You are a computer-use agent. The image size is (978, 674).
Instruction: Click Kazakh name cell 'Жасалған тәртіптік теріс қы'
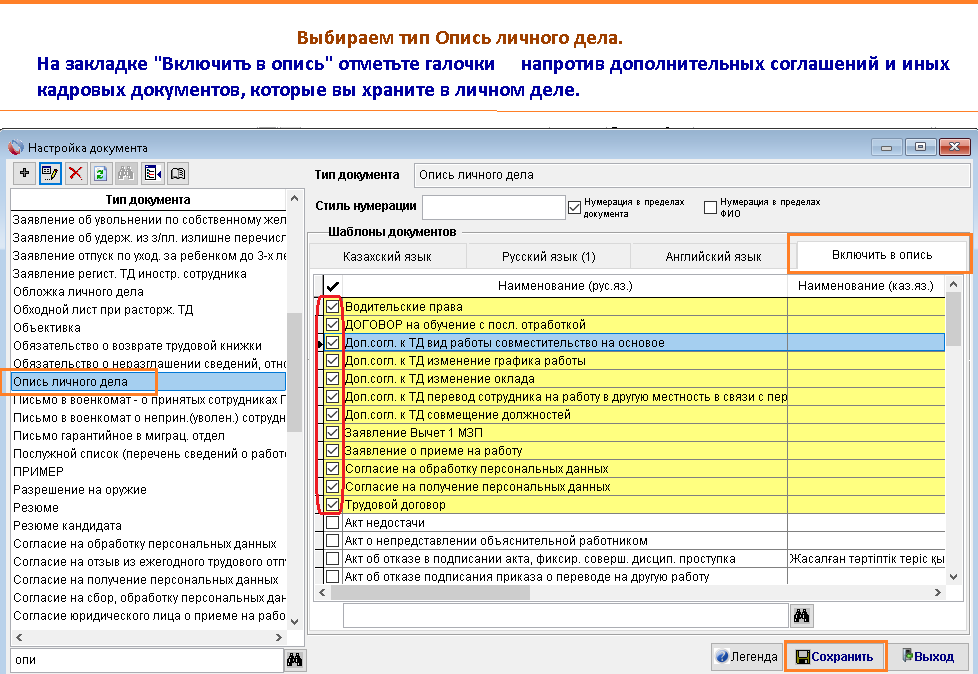[x=866, y=559]
